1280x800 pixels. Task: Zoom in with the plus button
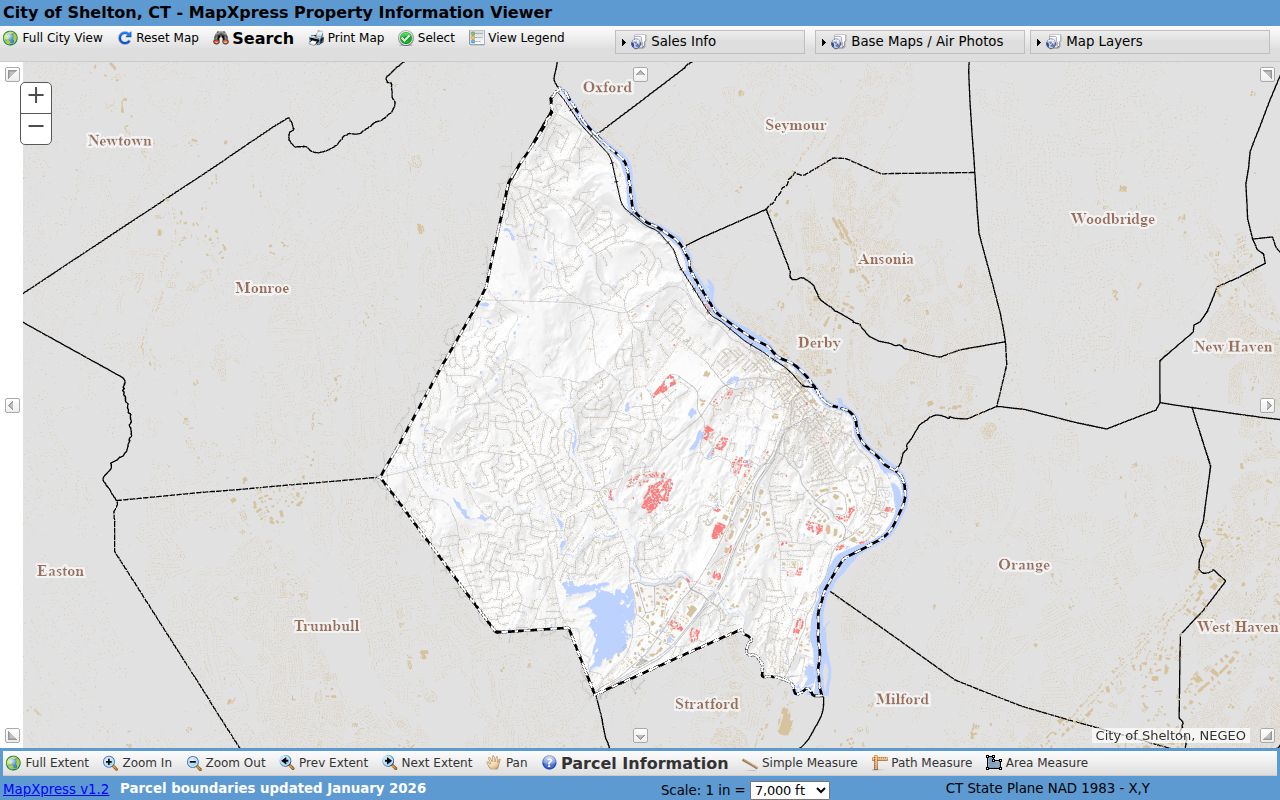36,96
